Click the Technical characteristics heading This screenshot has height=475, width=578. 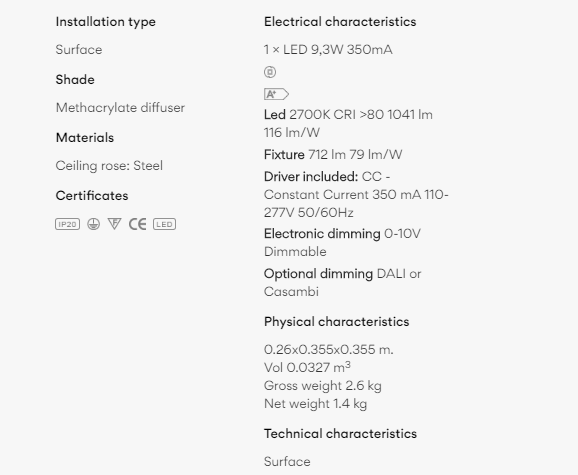coord(340,434)
